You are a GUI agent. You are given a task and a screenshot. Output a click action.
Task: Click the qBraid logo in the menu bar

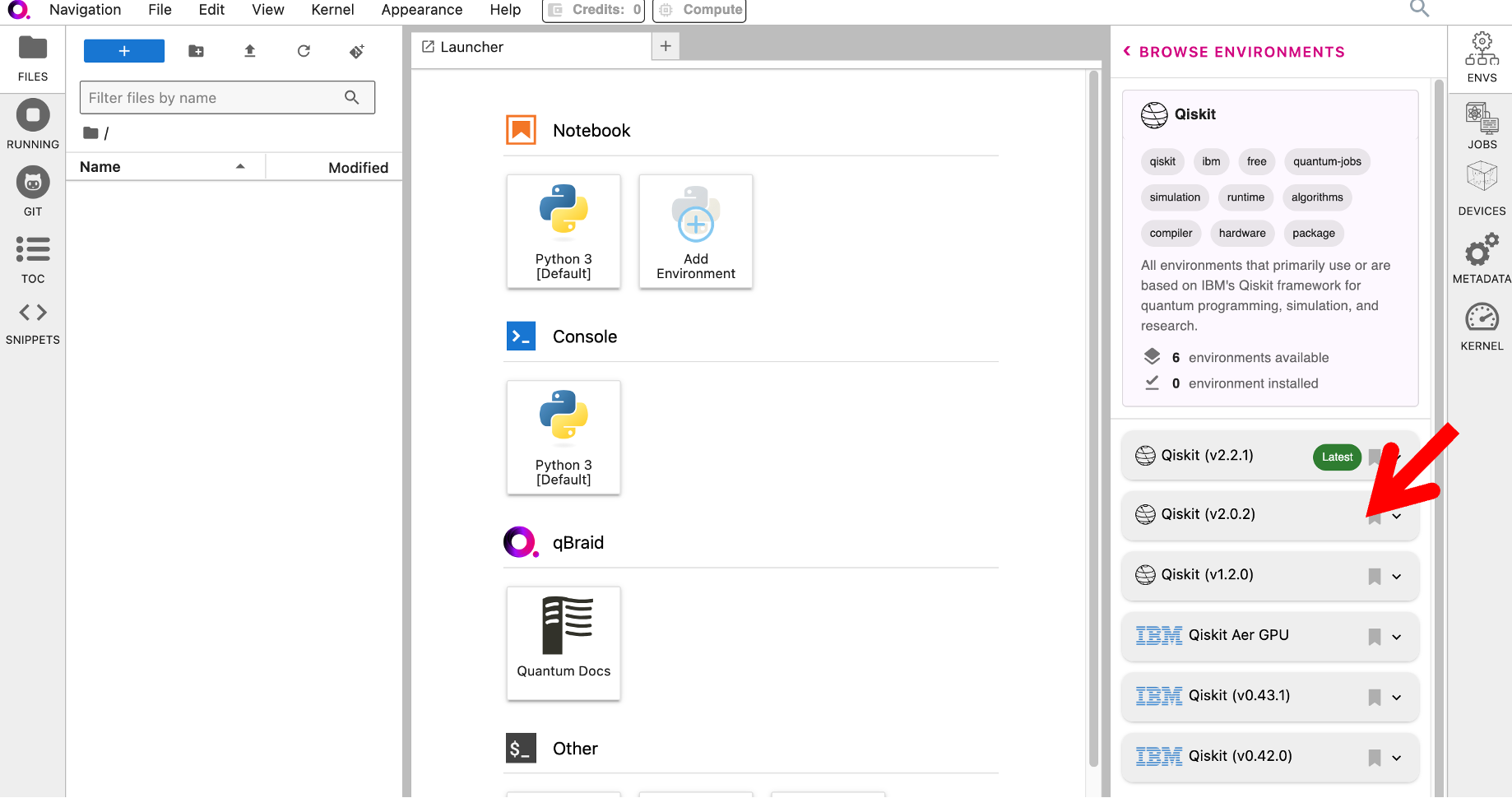tap(18, 10)
